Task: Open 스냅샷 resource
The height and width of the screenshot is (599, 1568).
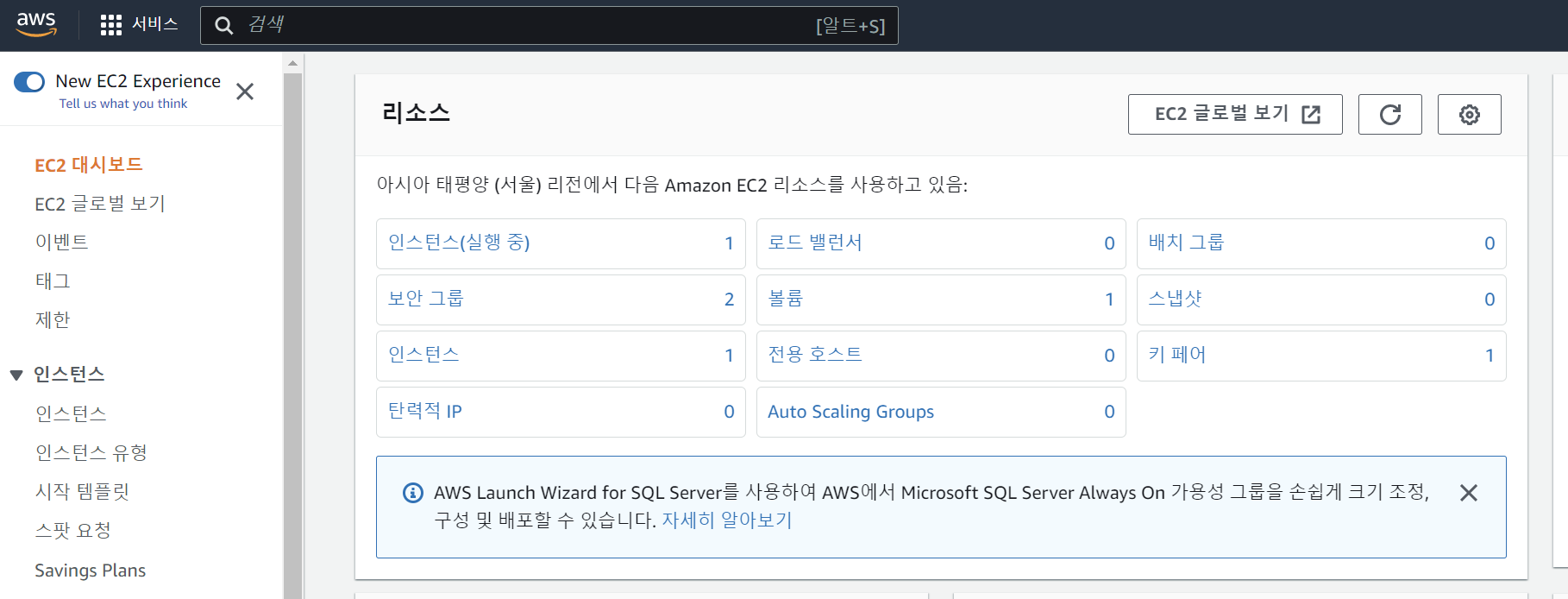Action: (1175, 299)
